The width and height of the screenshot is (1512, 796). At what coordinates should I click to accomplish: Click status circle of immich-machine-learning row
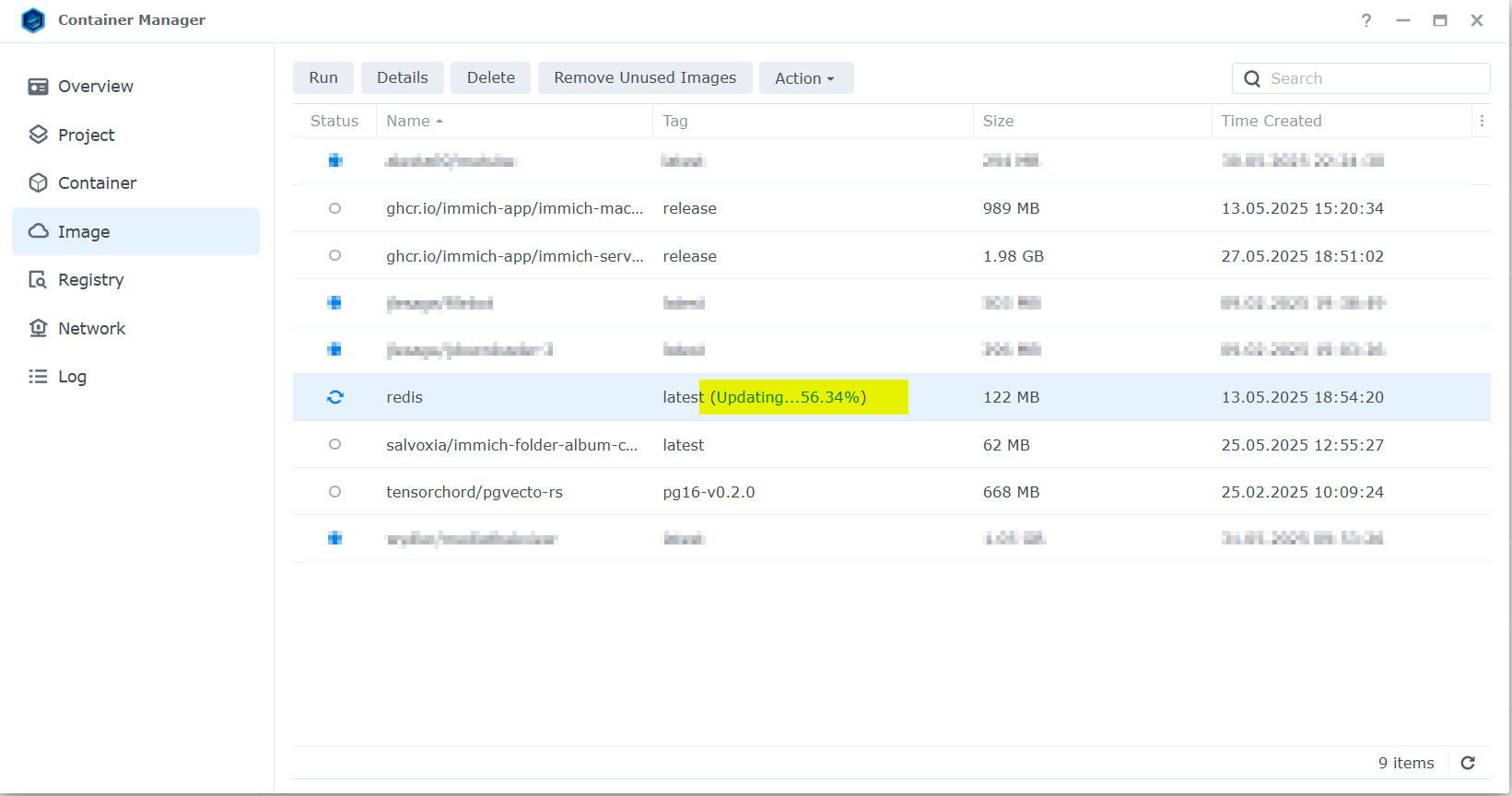click(x=334, y=208)
